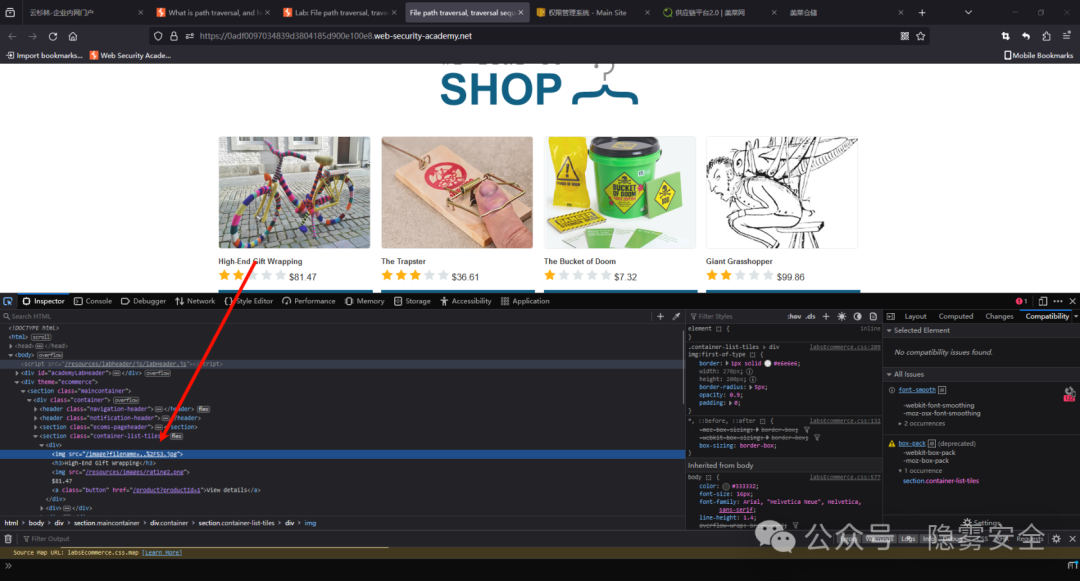Expand the ecoms-pageheader section node
Screen dimensions: 1080x581
(35, 427)
